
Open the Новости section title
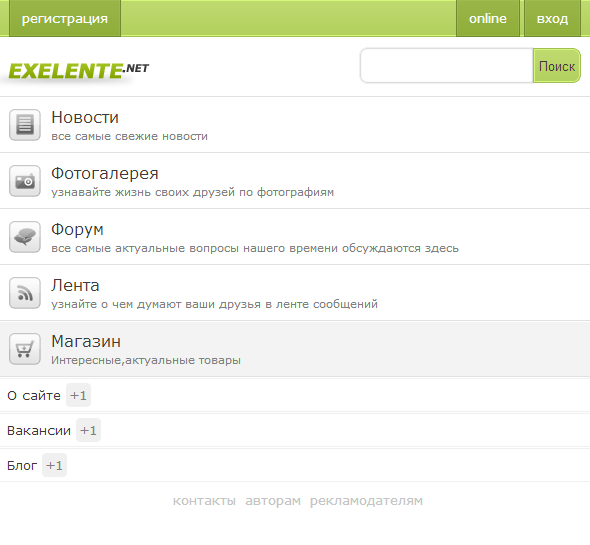[x=85, y=117]
